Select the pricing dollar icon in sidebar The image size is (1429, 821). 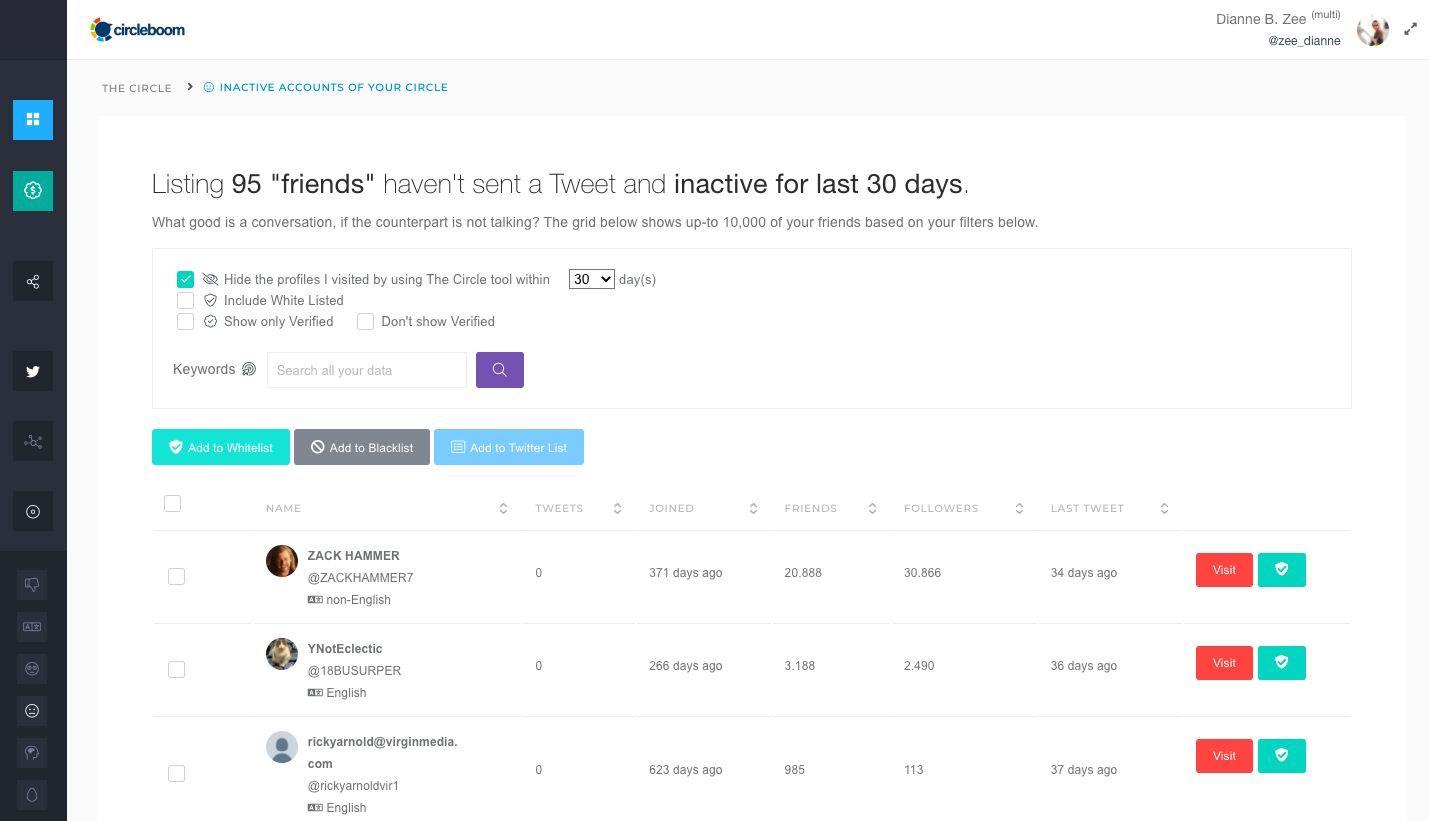pos(33,190)
